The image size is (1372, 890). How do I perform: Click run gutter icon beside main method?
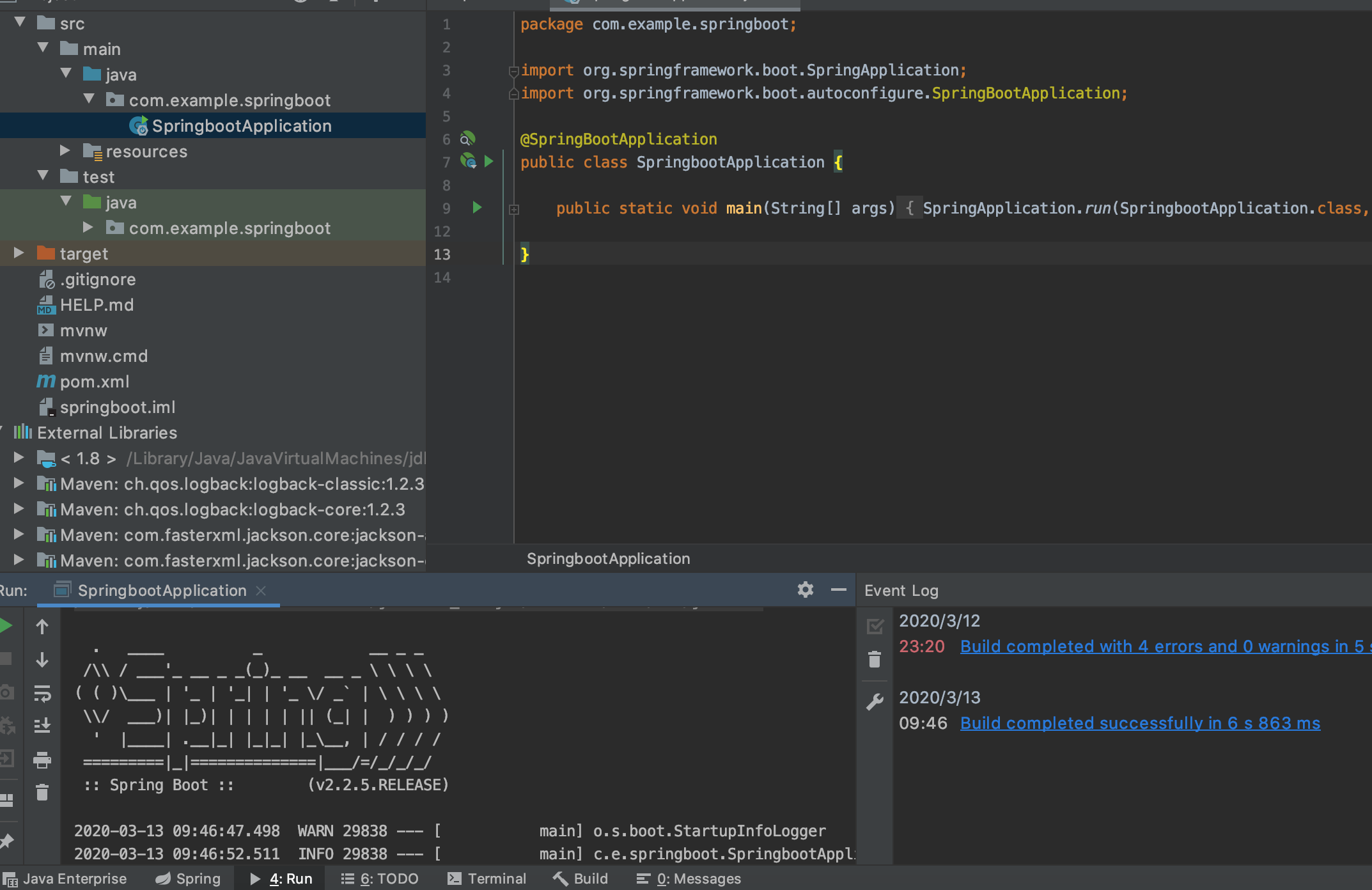pos(477,208)
